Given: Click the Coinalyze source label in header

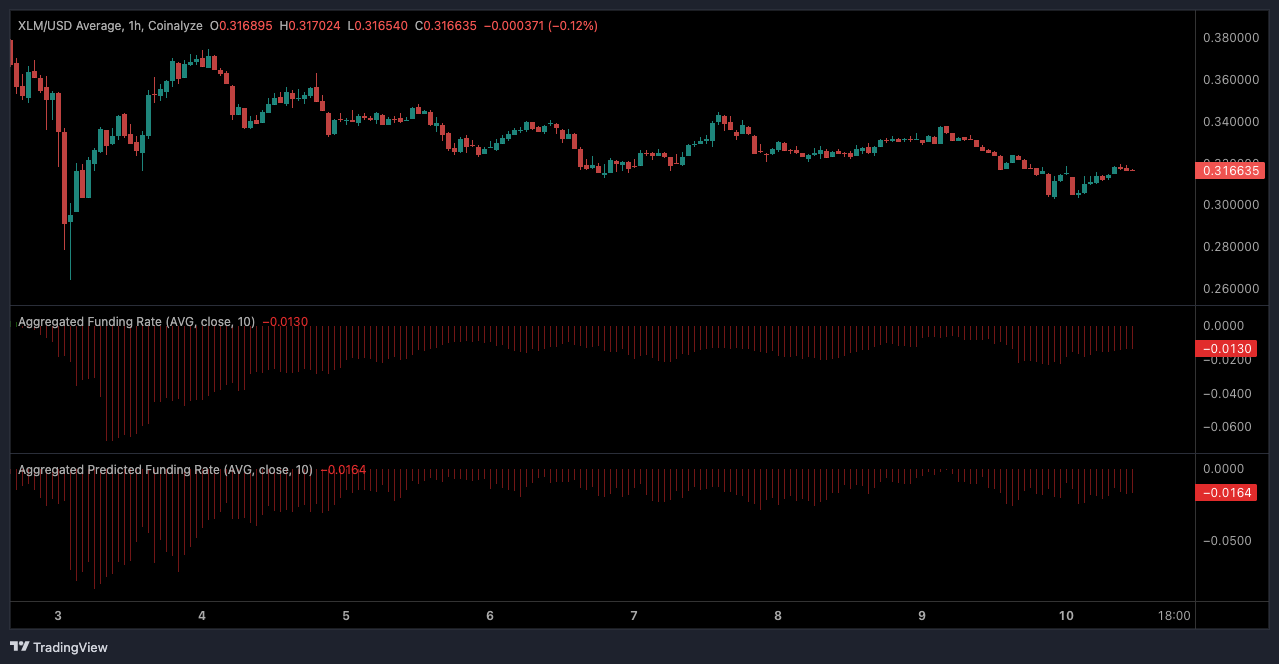Looking at the screenshot, I should click(174, 25).
